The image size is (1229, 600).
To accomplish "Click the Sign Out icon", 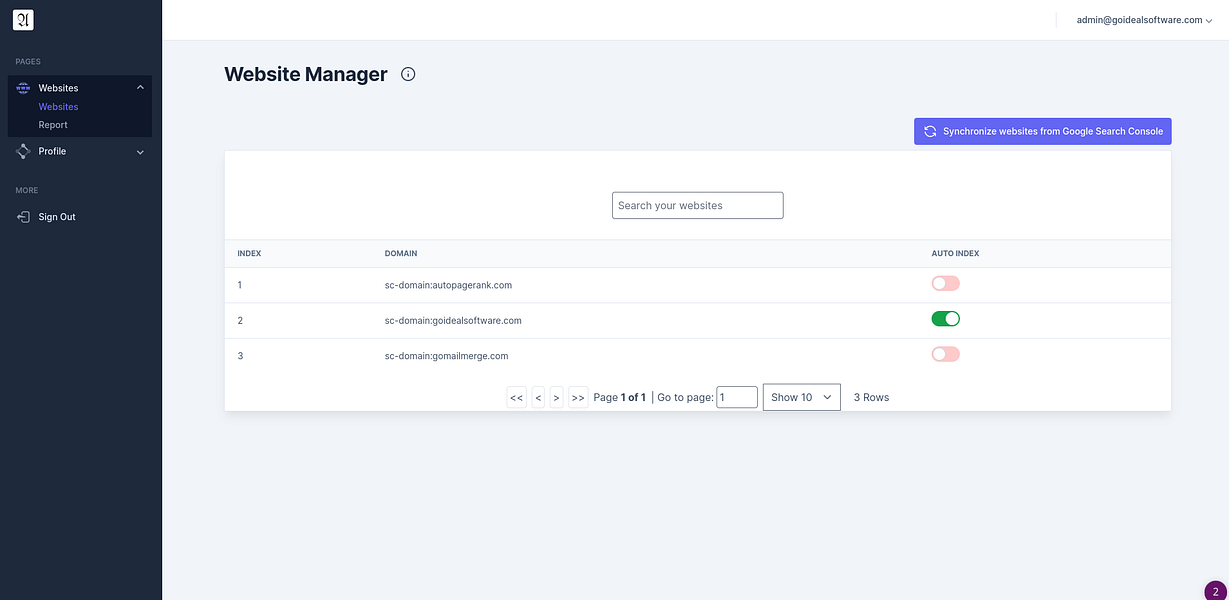I will [x=22, y=216].
